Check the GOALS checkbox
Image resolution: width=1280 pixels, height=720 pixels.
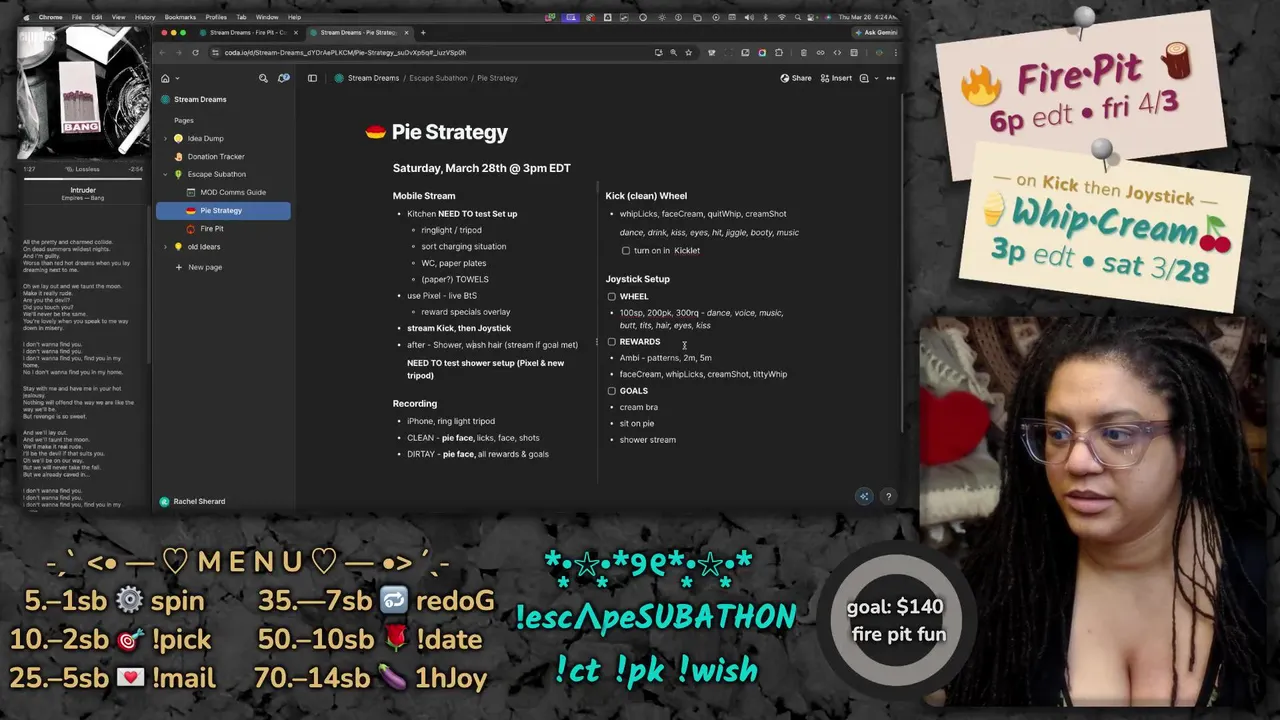(x=612, y=391)
